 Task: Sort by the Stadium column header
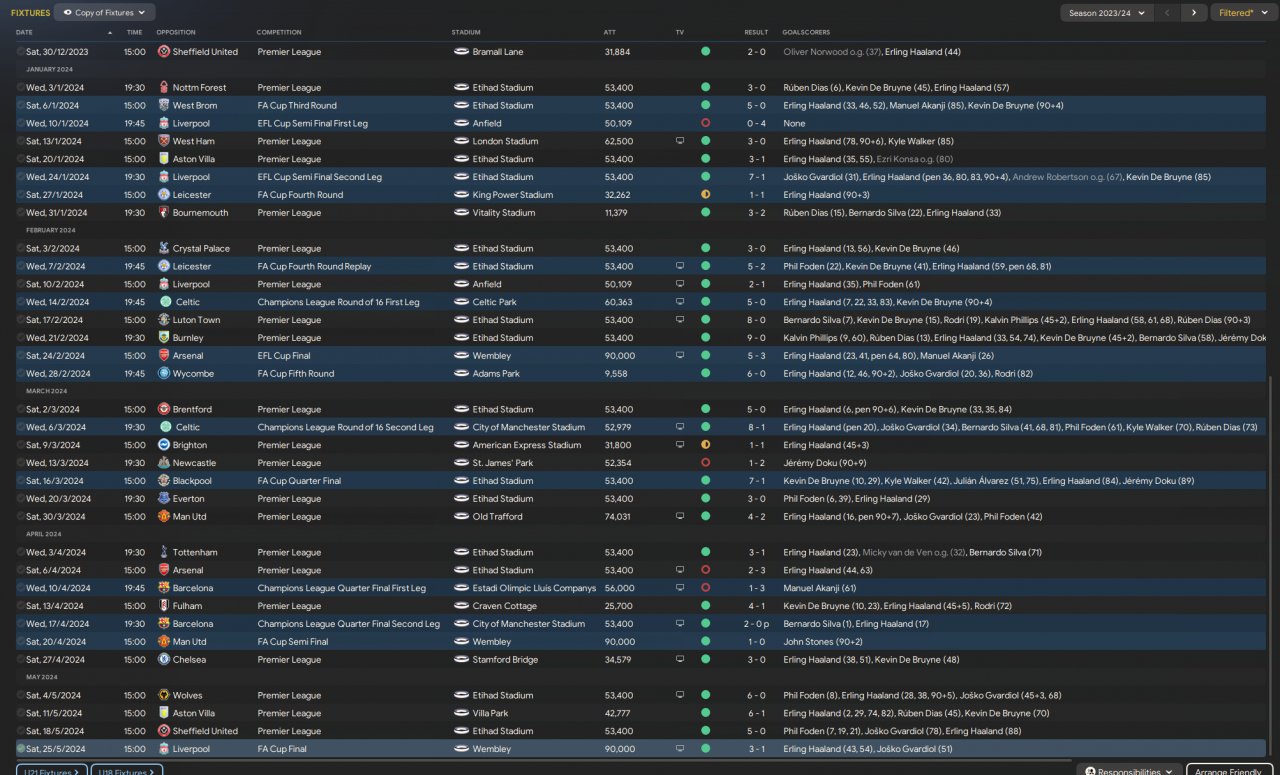click(x=466, y=33)
